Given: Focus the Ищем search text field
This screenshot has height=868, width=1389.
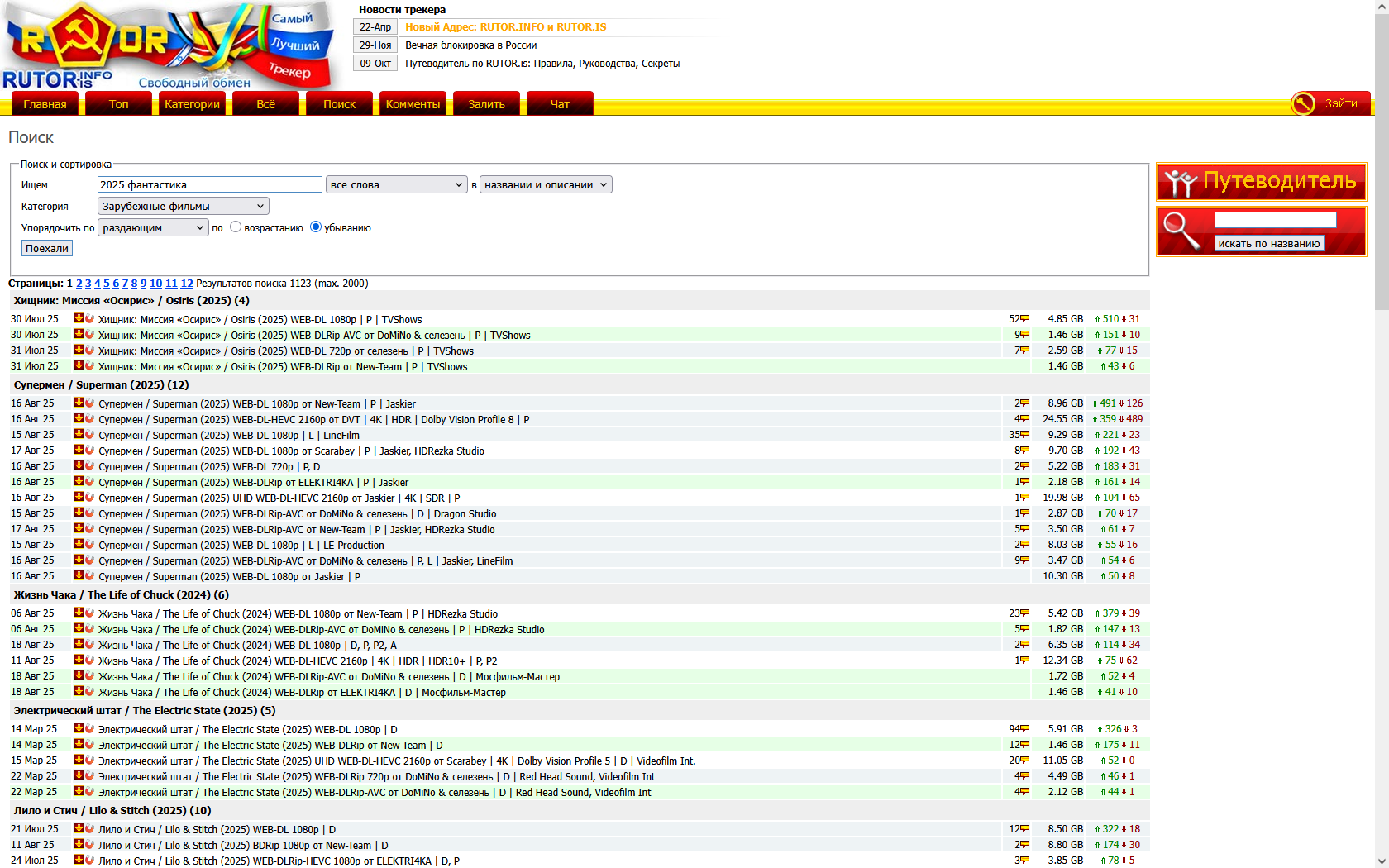Looking at the screenshot, I should click(210, 184).
